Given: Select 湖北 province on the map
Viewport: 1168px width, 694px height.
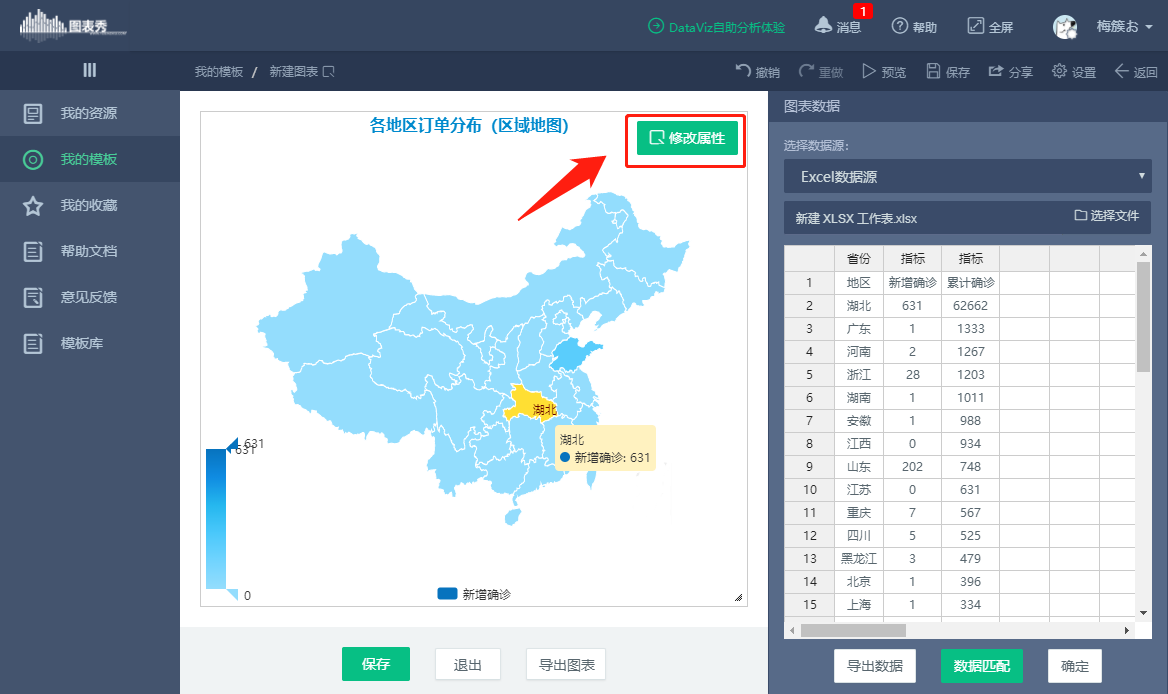Looking at the screenshot, I should 530,404.
